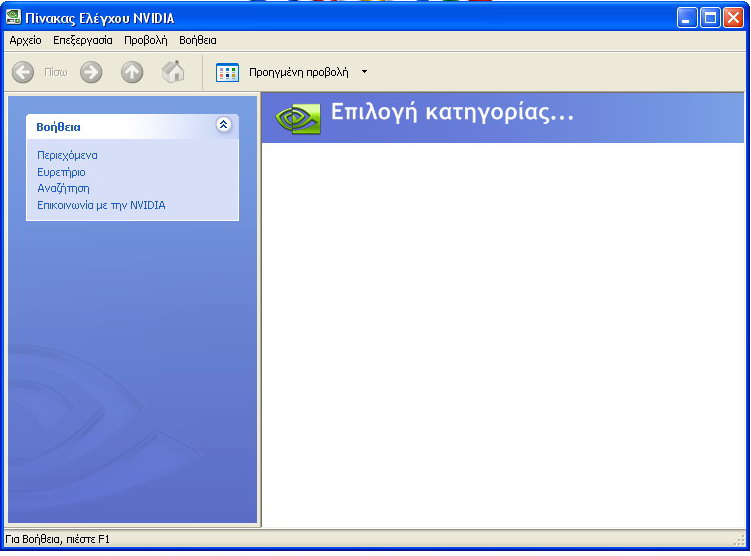Click the Forward arrow toolbar icon
The width and height of the screenshot is (751, 556).
91,72
